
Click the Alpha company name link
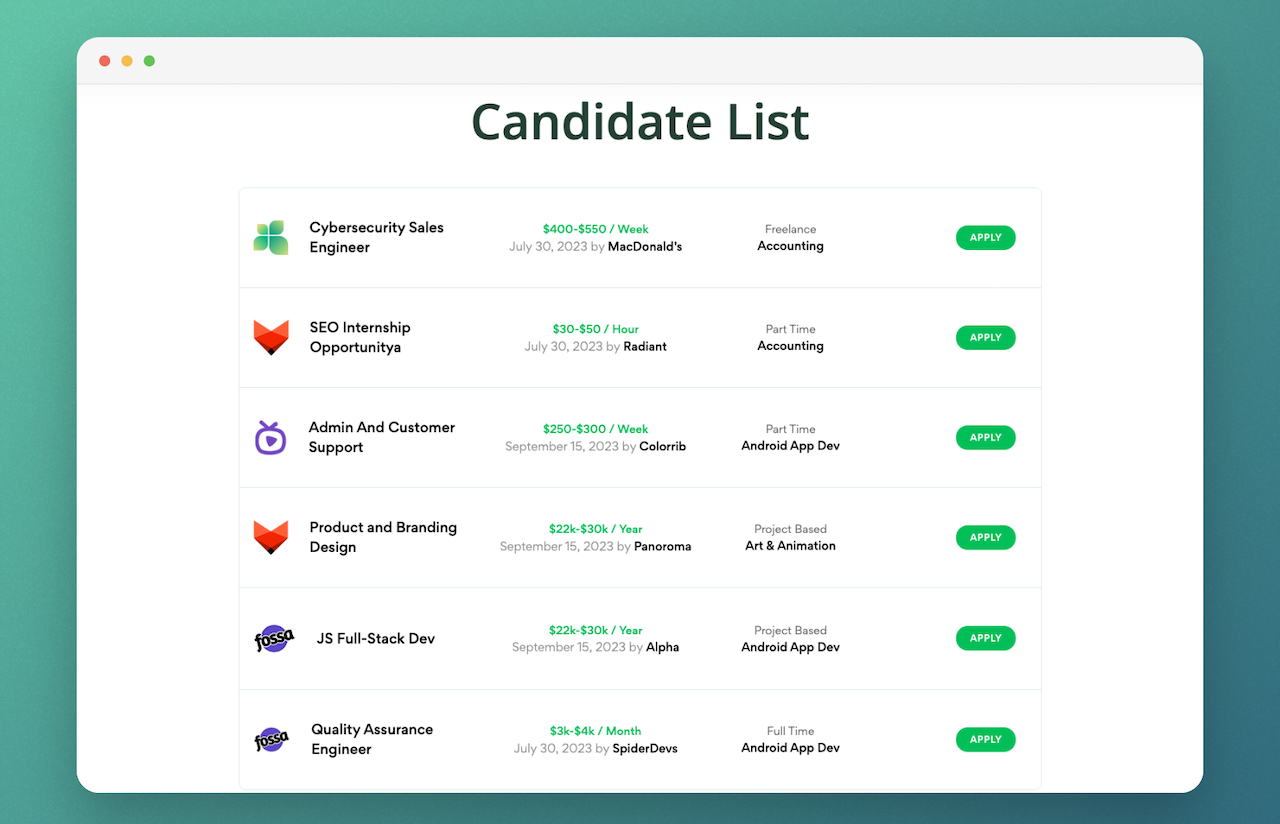[x=663, y=647]
